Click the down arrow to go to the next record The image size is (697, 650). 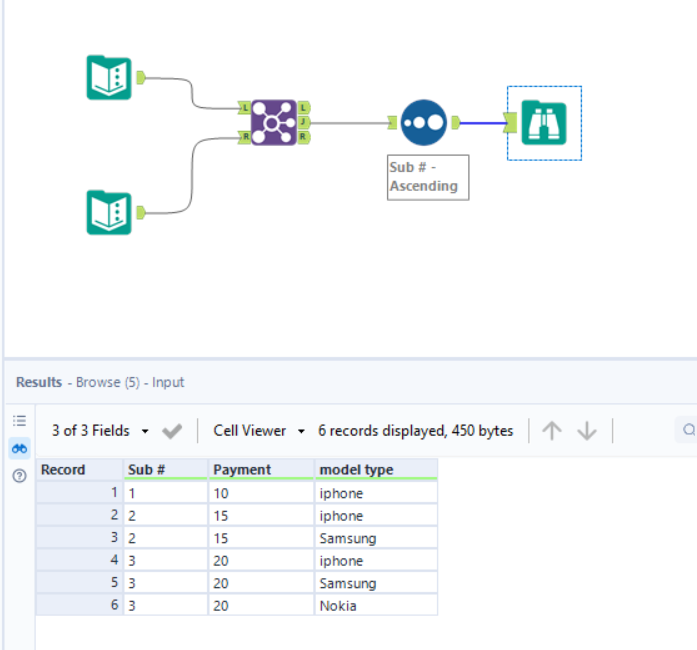tap(587, 431)
